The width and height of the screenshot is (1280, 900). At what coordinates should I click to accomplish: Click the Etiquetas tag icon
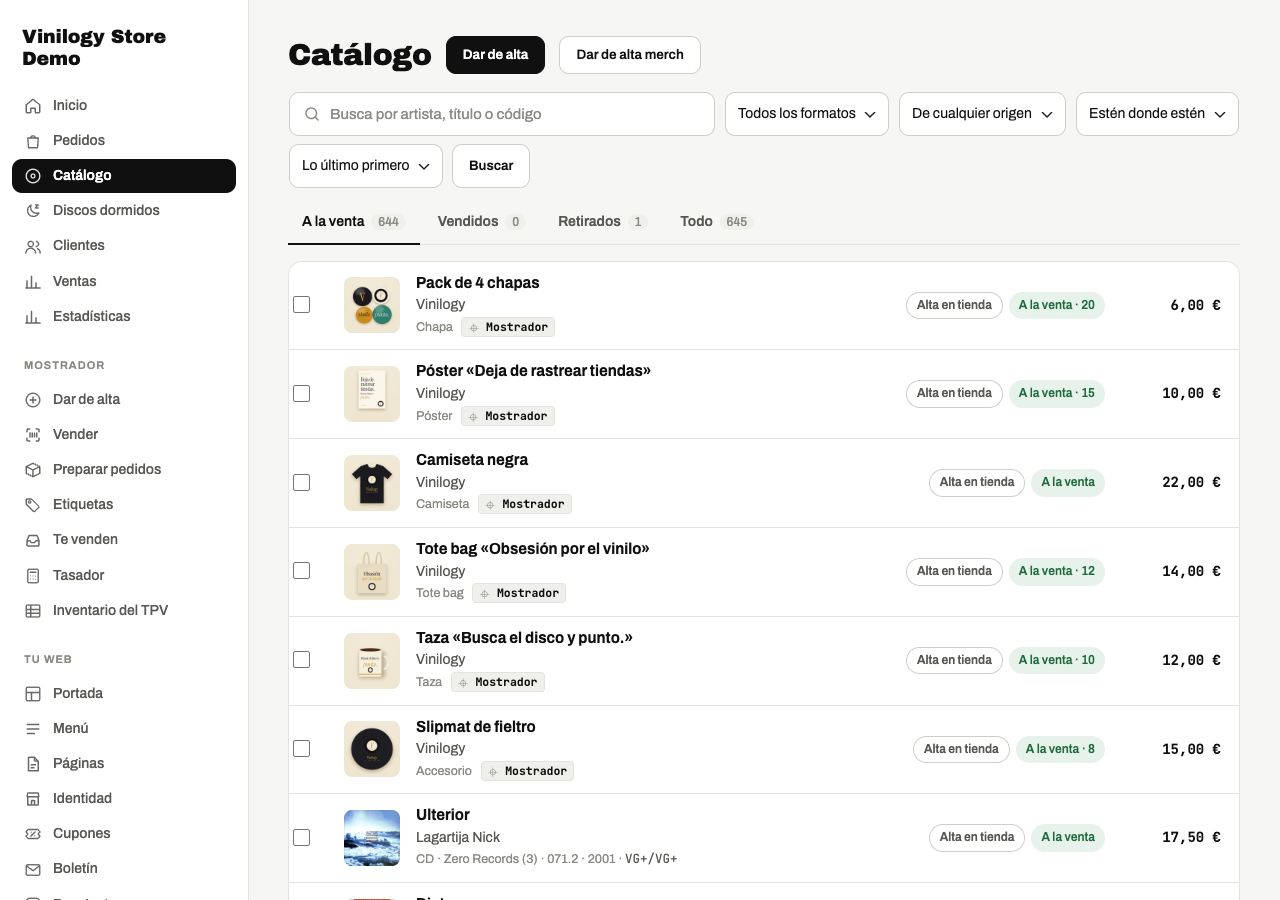[x=33, y=505]
